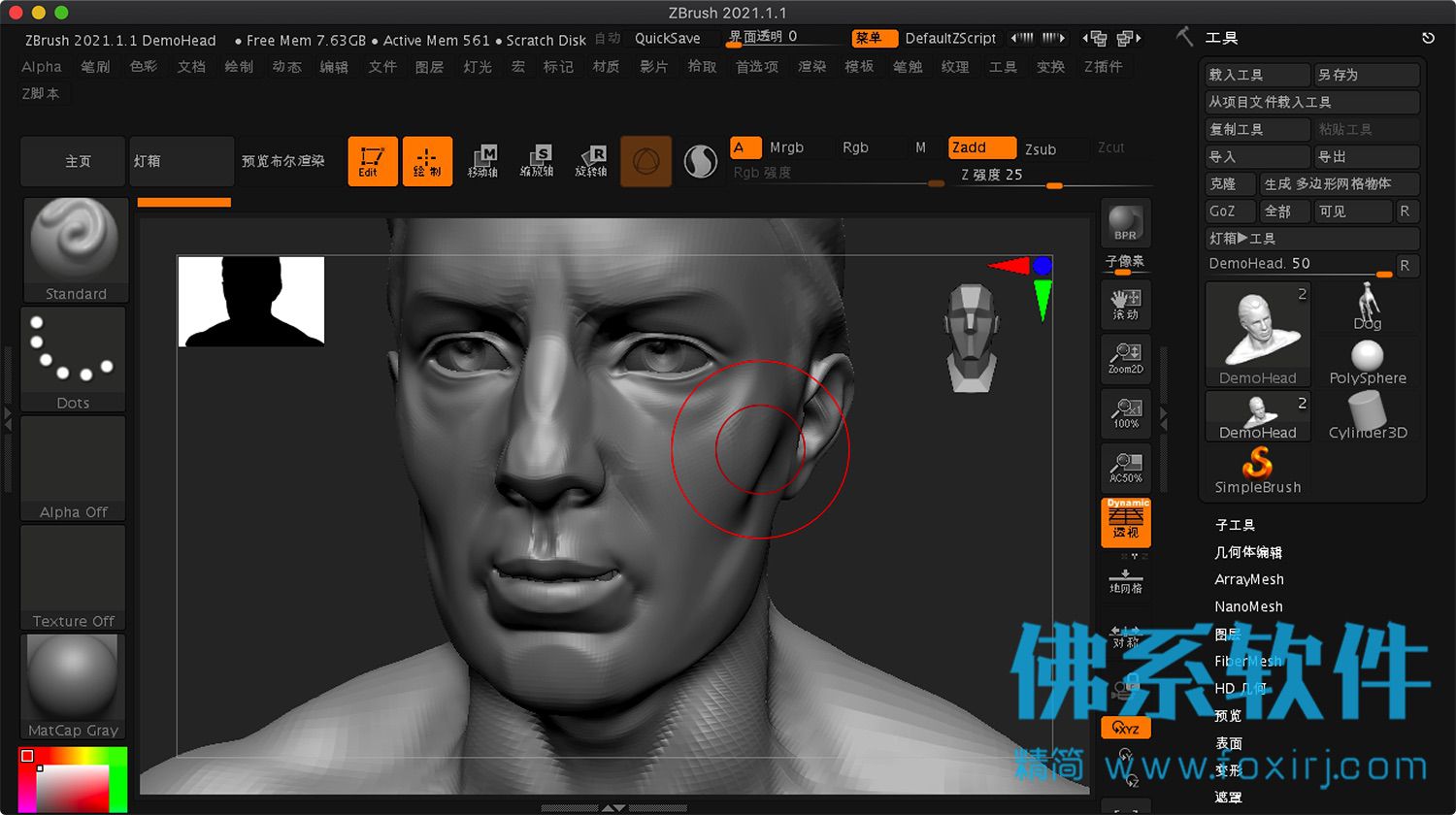Select the SimpleBrush tool
This screenshot has height=815, width=1456.
[x=1258, y=471]
